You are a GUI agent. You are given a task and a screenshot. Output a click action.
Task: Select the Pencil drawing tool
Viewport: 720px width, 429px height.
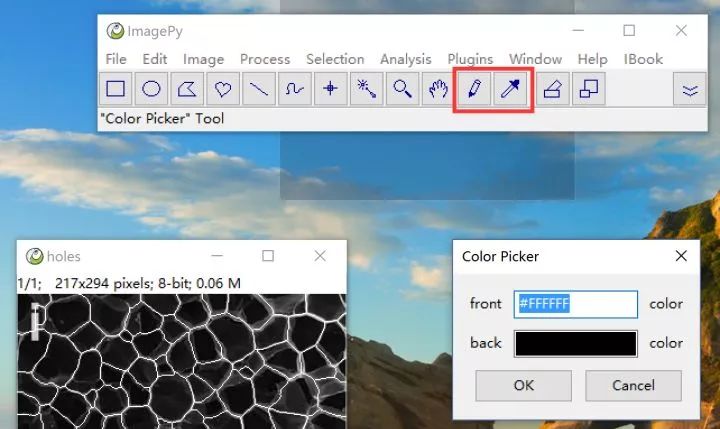tap(474, 89)
